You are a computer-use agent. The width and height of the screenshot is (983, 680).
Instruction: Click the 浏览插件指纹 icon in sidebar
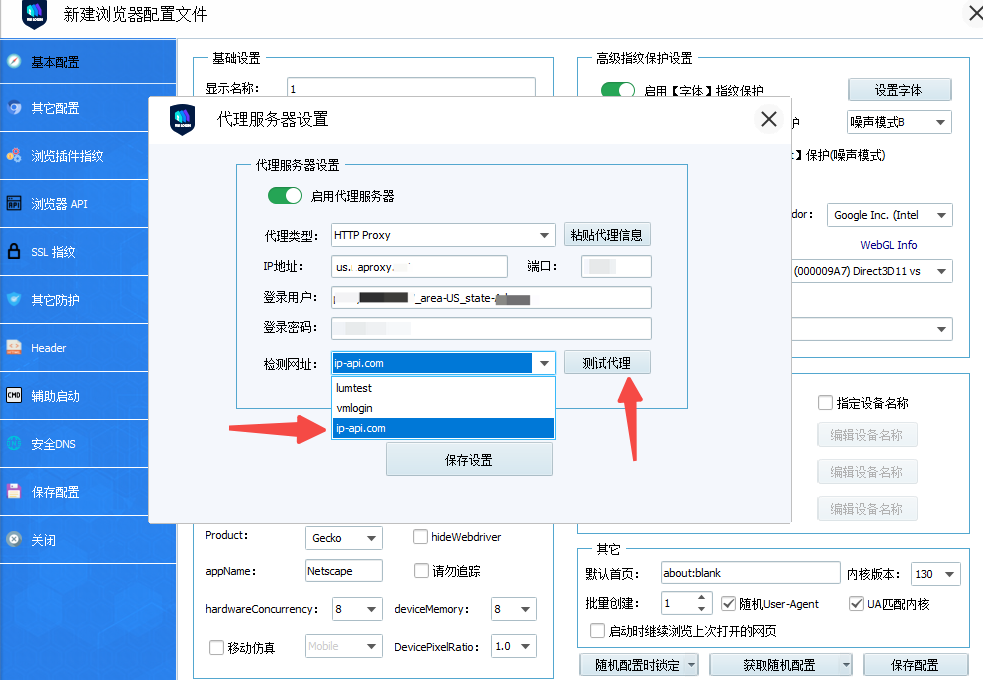(x=14, y=156)
